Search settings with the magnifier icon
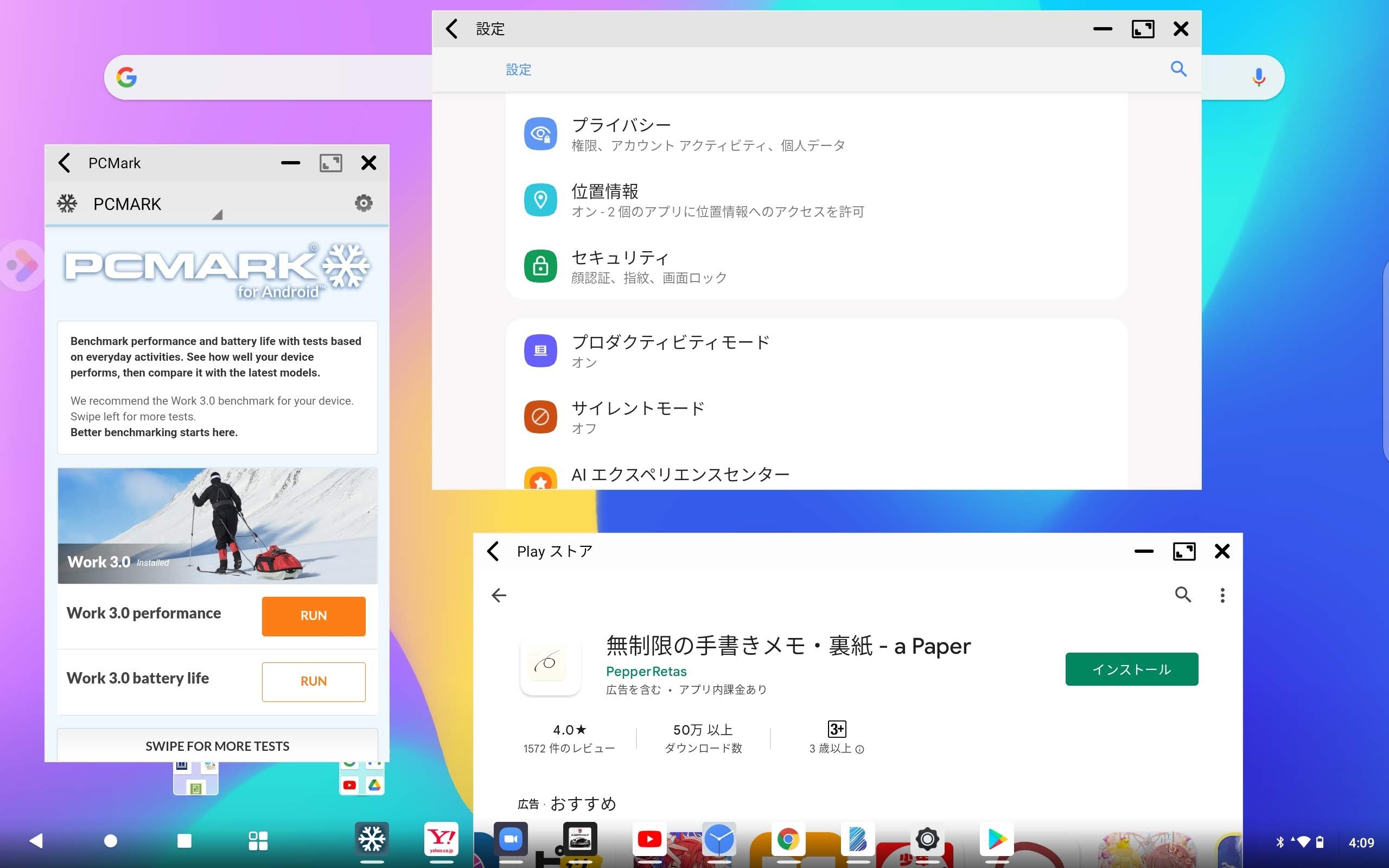The image size is (1389, 868). [x=1178, y=69]
